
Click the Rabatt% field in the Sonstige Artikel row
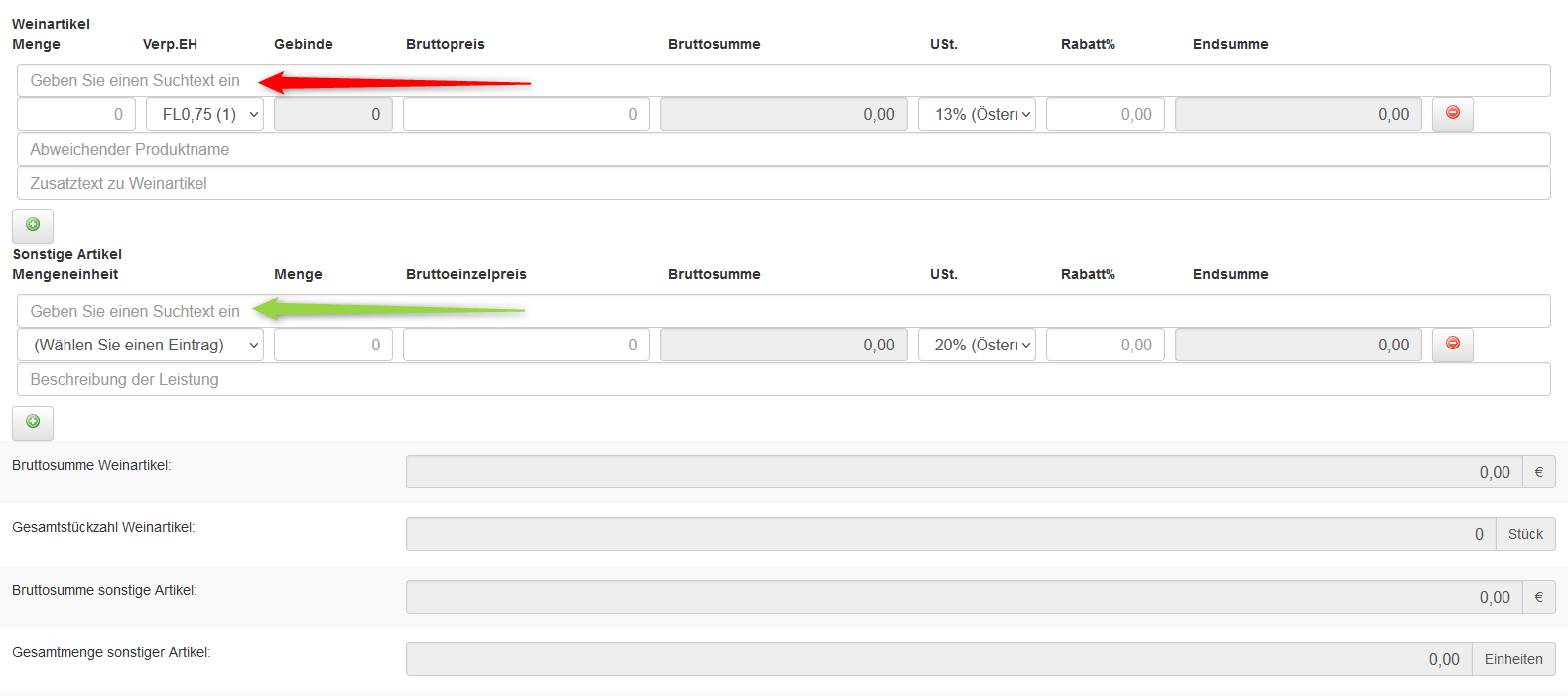(x=1105, y=345)
